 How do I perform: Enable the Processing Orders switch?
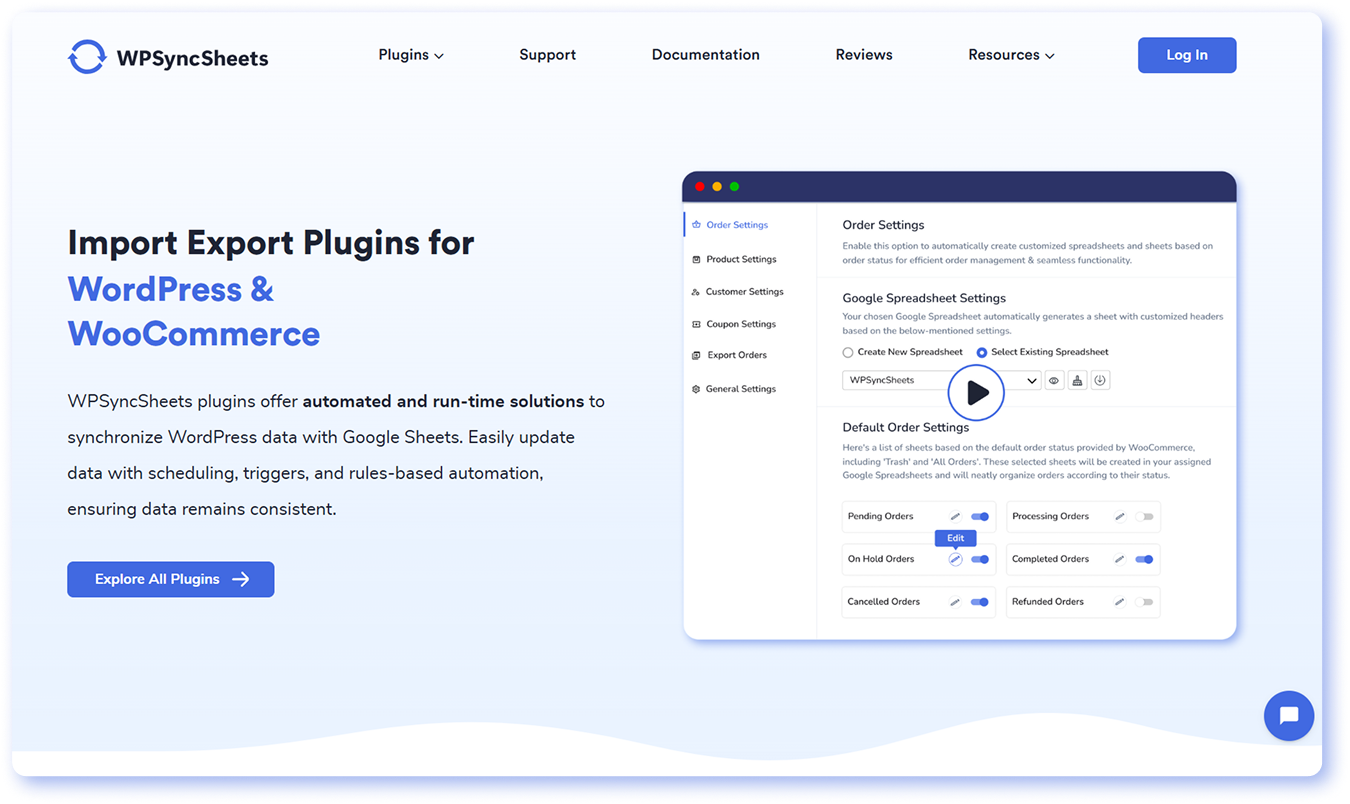pyautogui.click(x=1144, y=517)
